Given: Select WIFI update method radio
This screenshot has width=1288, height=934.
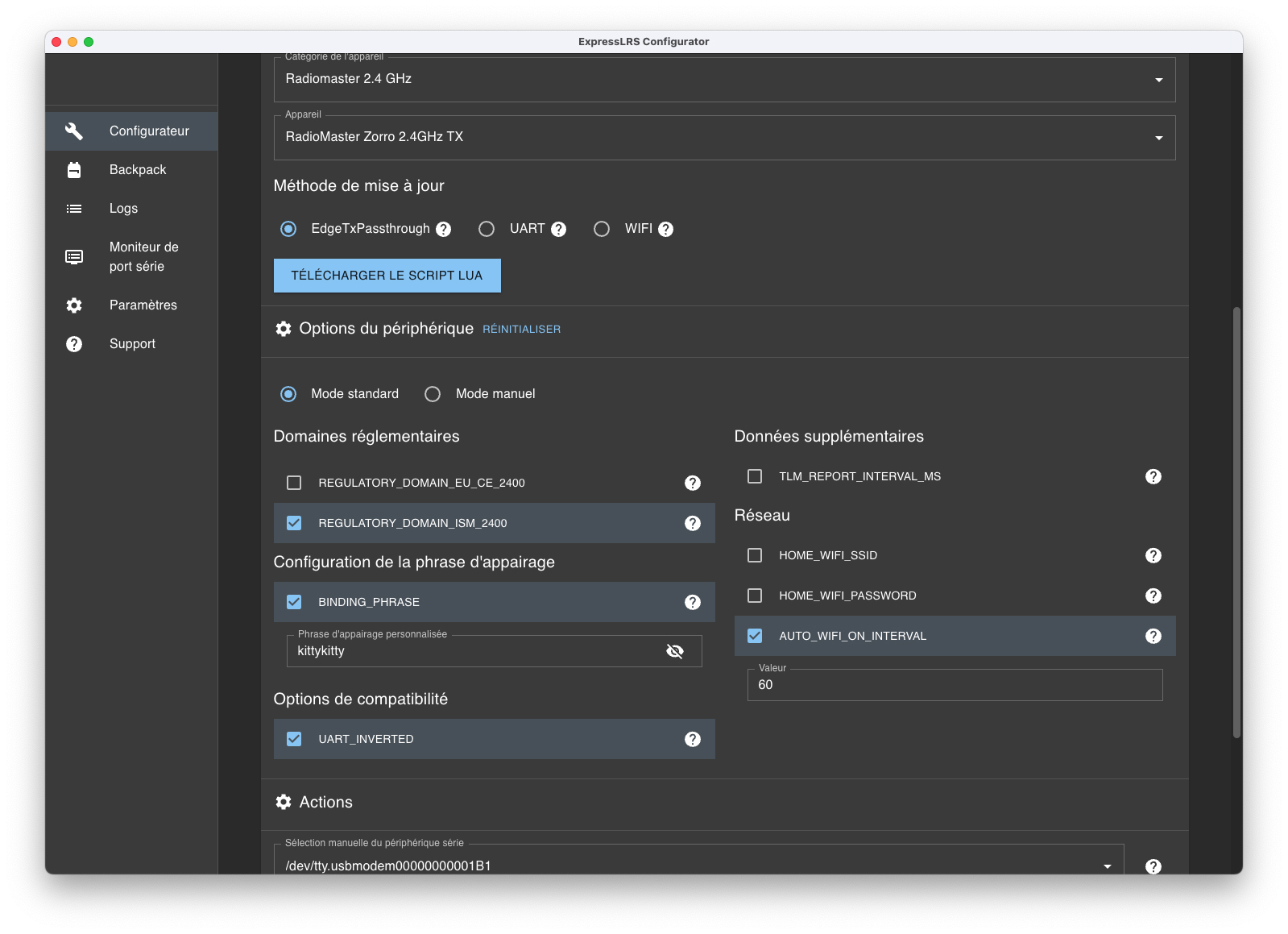Looking at the screenshot, I should point(602,229).
